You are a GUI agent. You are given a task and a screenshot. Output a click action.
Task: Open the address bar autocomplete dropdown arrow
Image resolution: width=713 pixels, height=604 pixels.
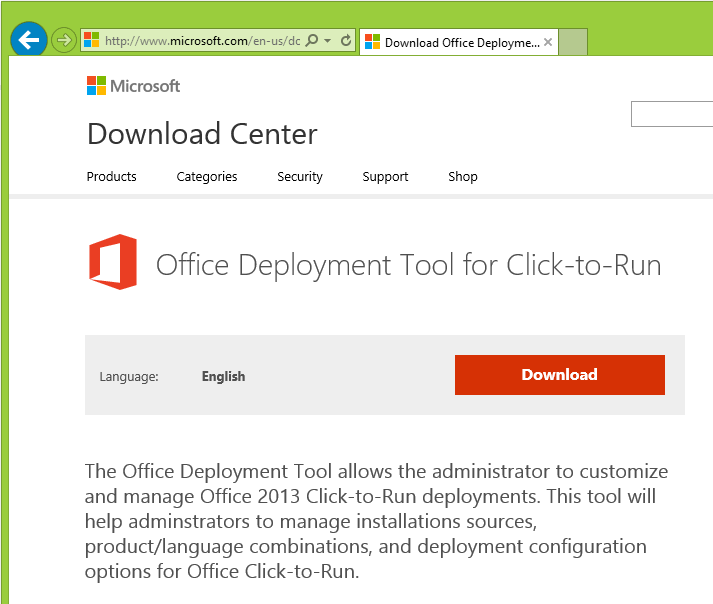(x=327, y=40)
